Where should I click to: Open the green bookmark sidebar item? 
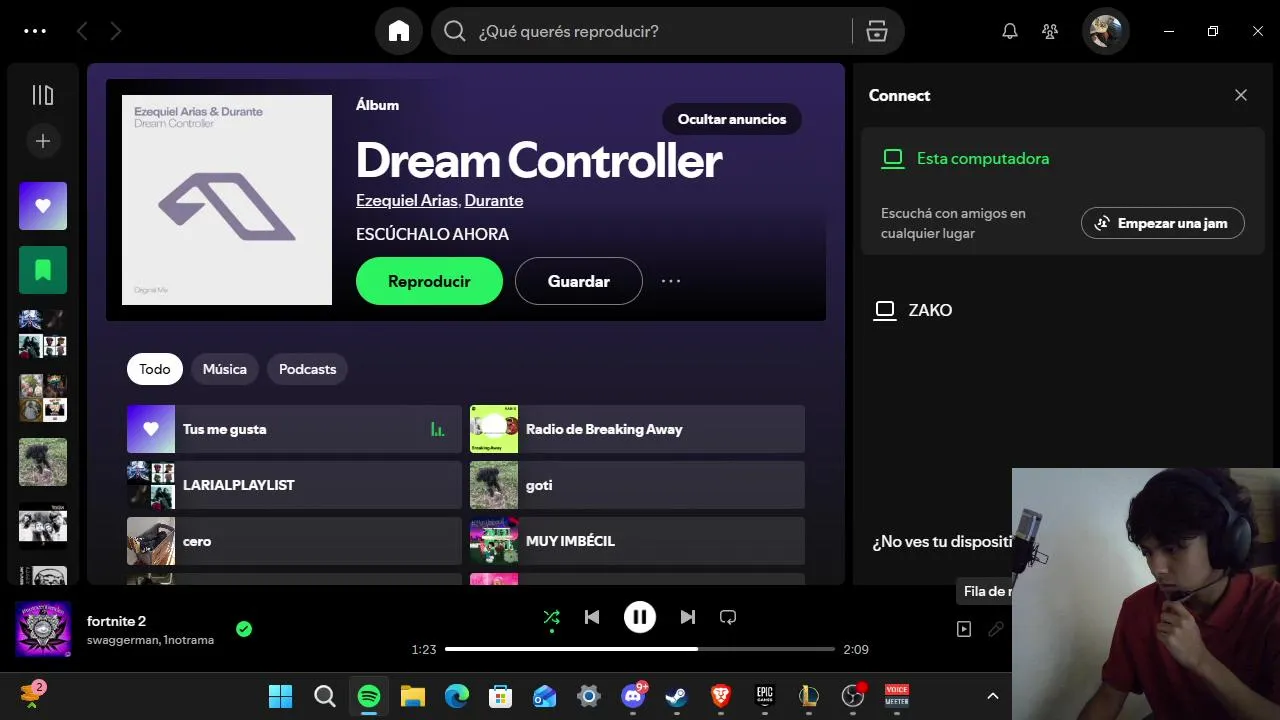tap(43, 270)
